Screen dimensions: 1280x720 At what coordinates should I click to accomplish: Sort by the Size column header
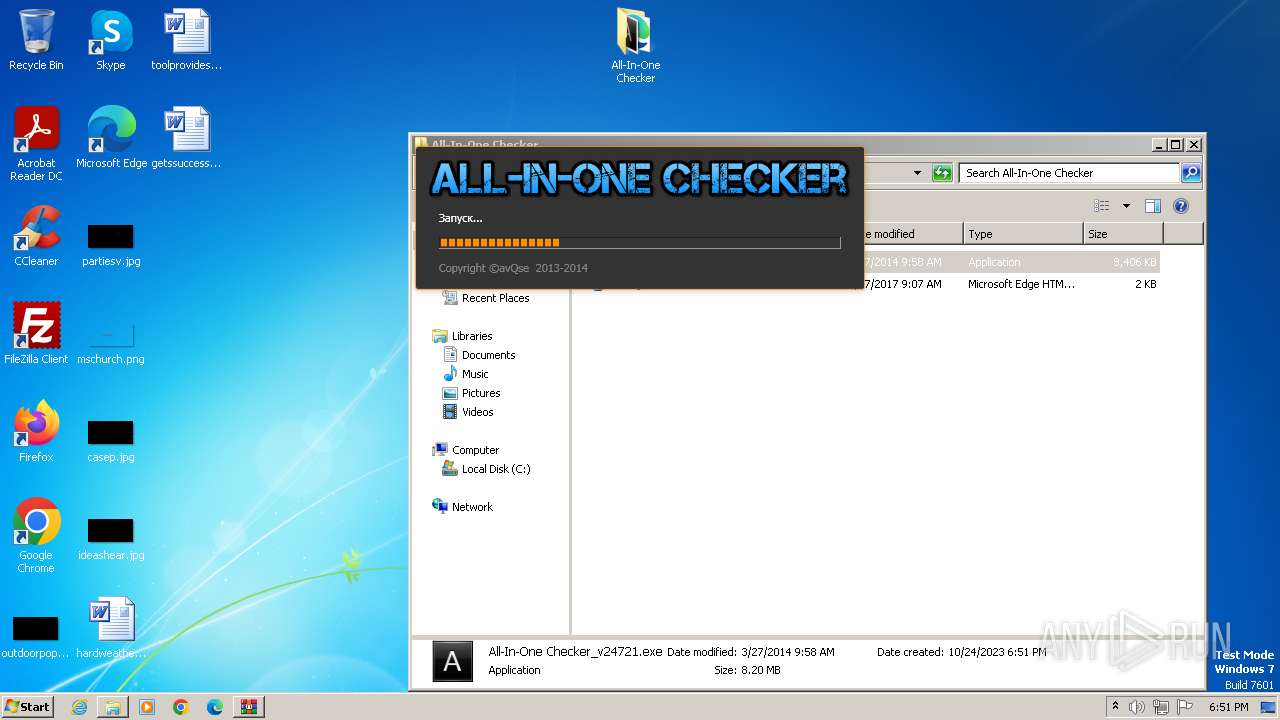pyautogui.click(x=1123, y=234)
